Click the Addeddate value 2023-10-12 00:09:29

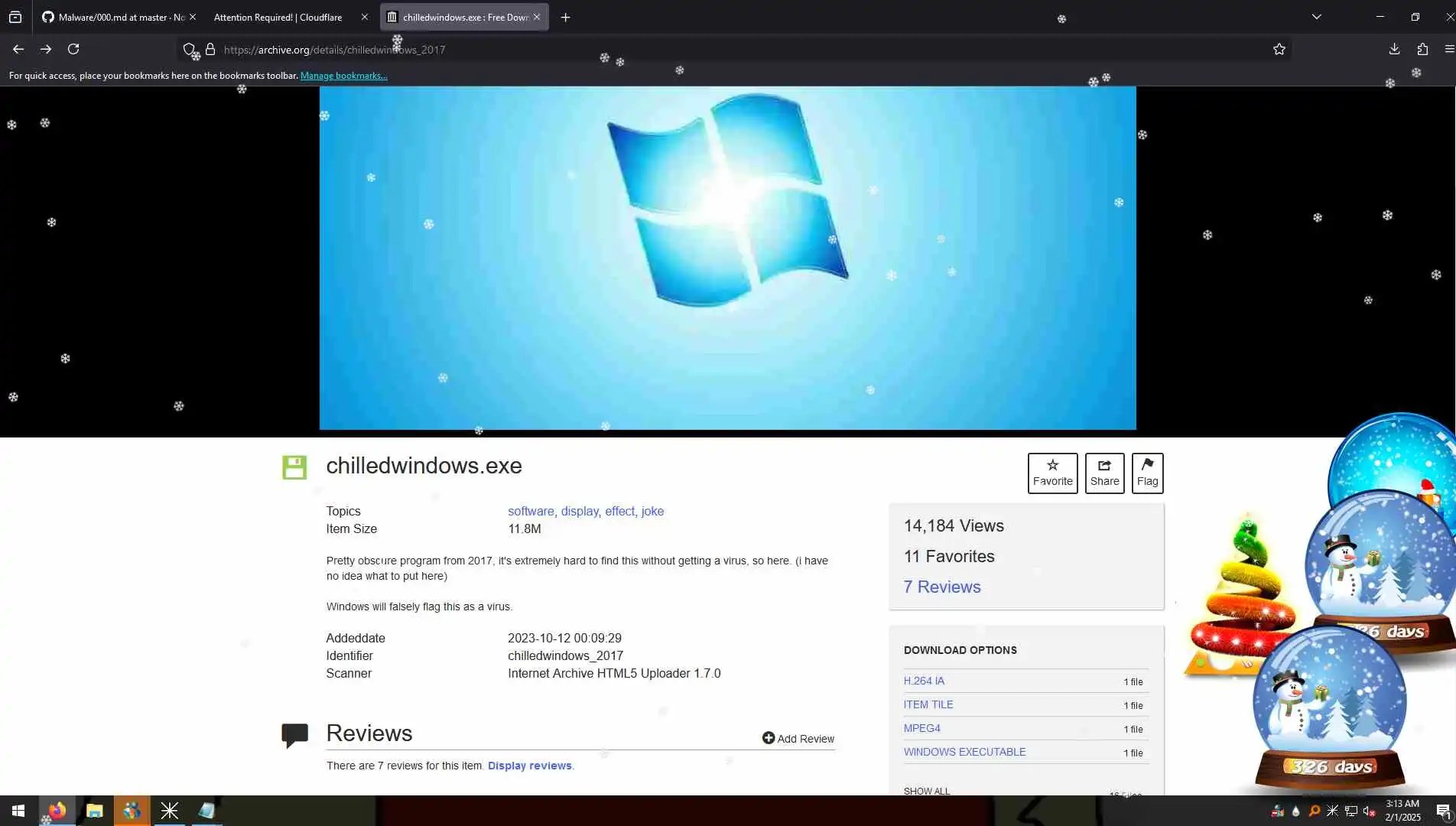click(x=565, y=638)
